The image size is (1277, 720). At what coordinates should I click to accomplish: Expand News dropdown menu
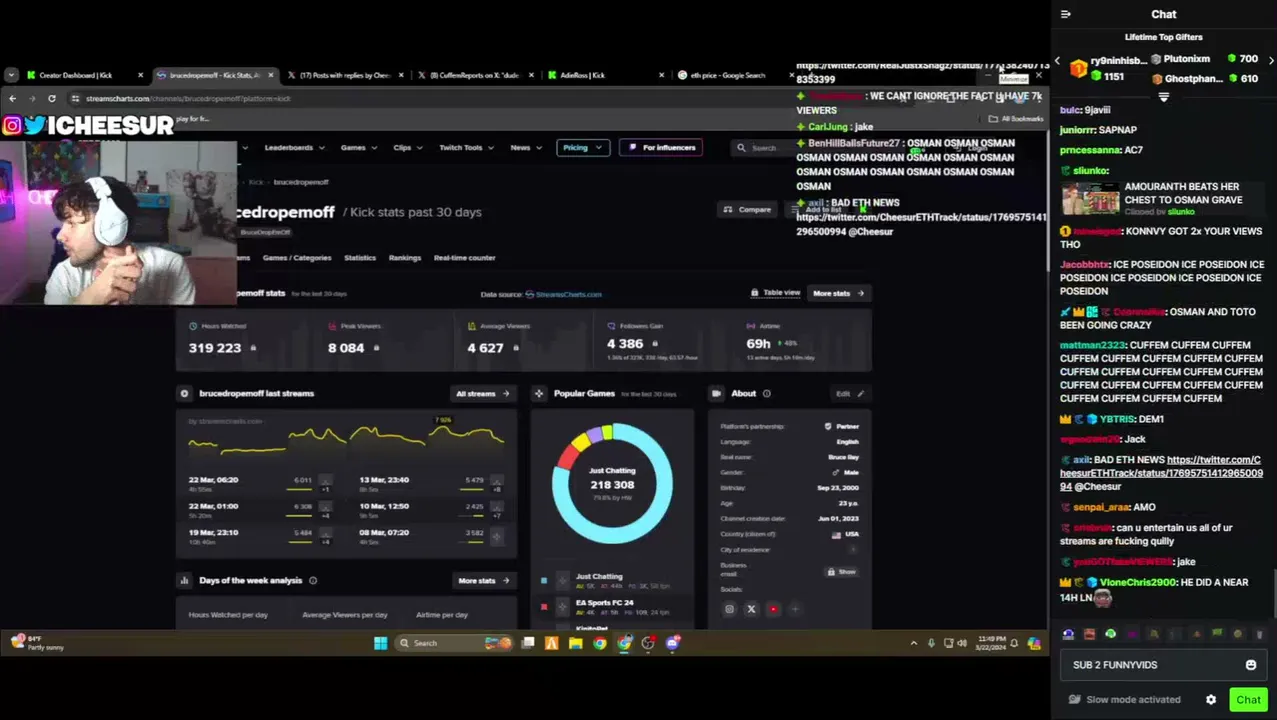point(525,148)
